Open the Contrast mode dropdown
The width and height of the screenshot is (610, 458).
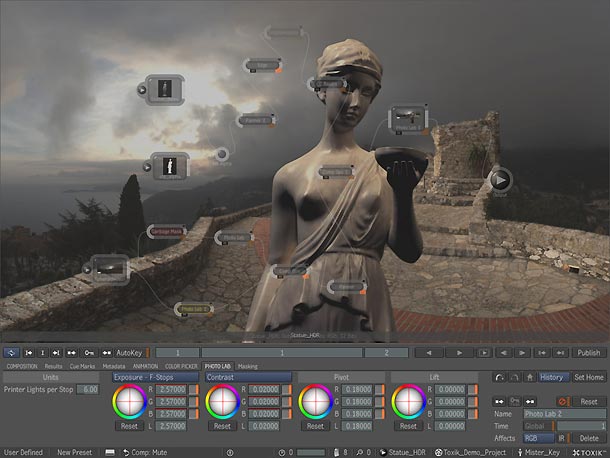point(247,377)
